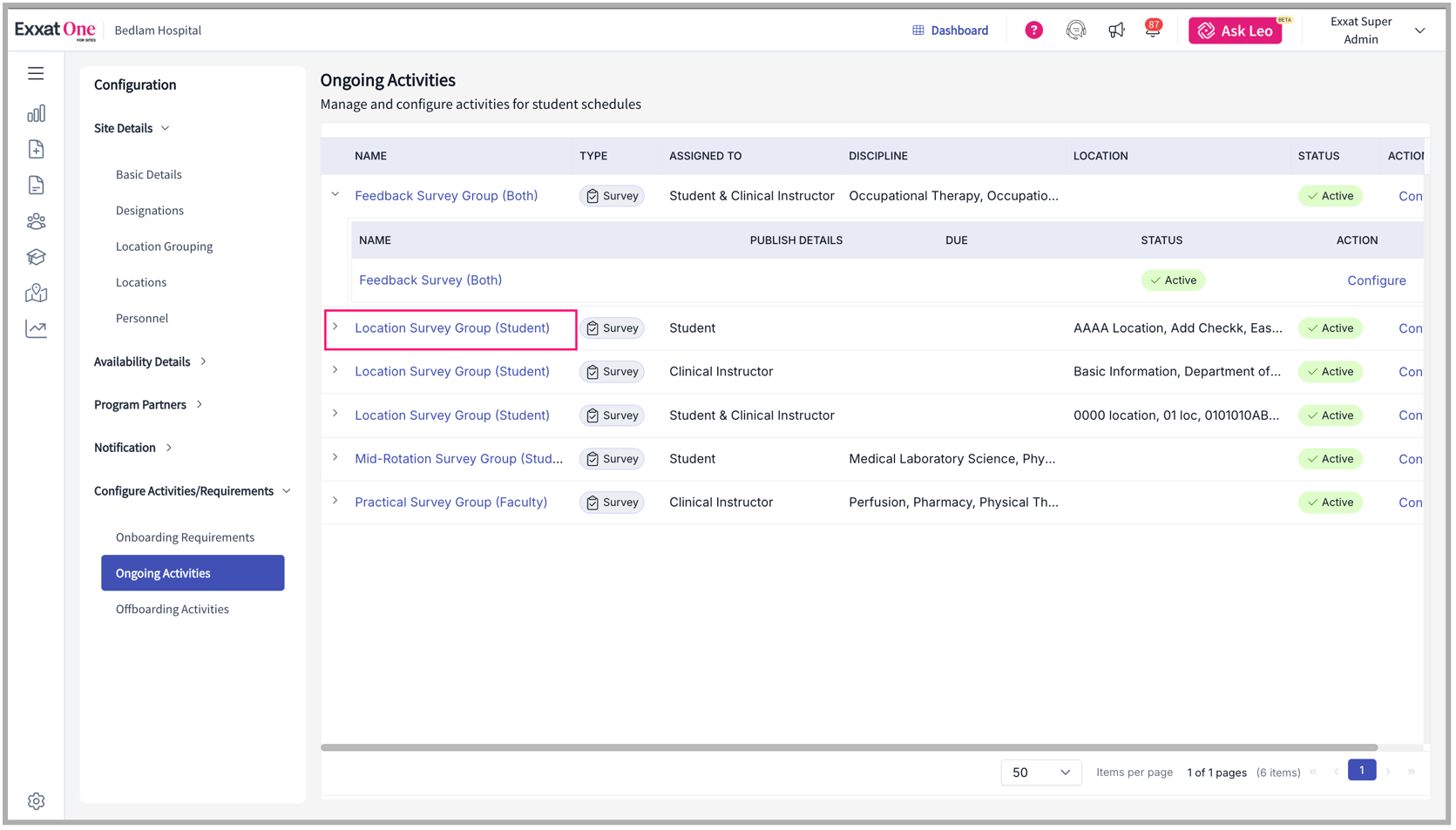Click the red help question mark icon

pyautogui.click(x=1033, y=30)
